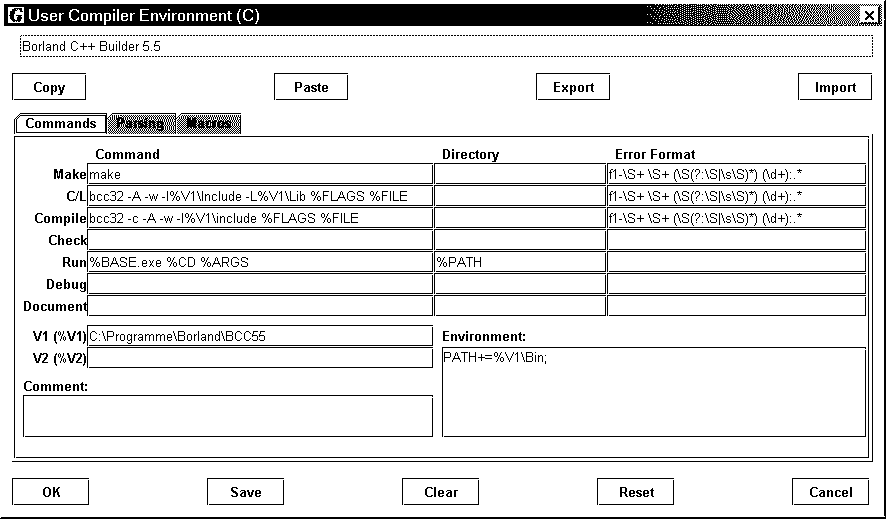Cancel the dialog
The height and width of the screenshot is (519, 886).
(x=831, y=492)
